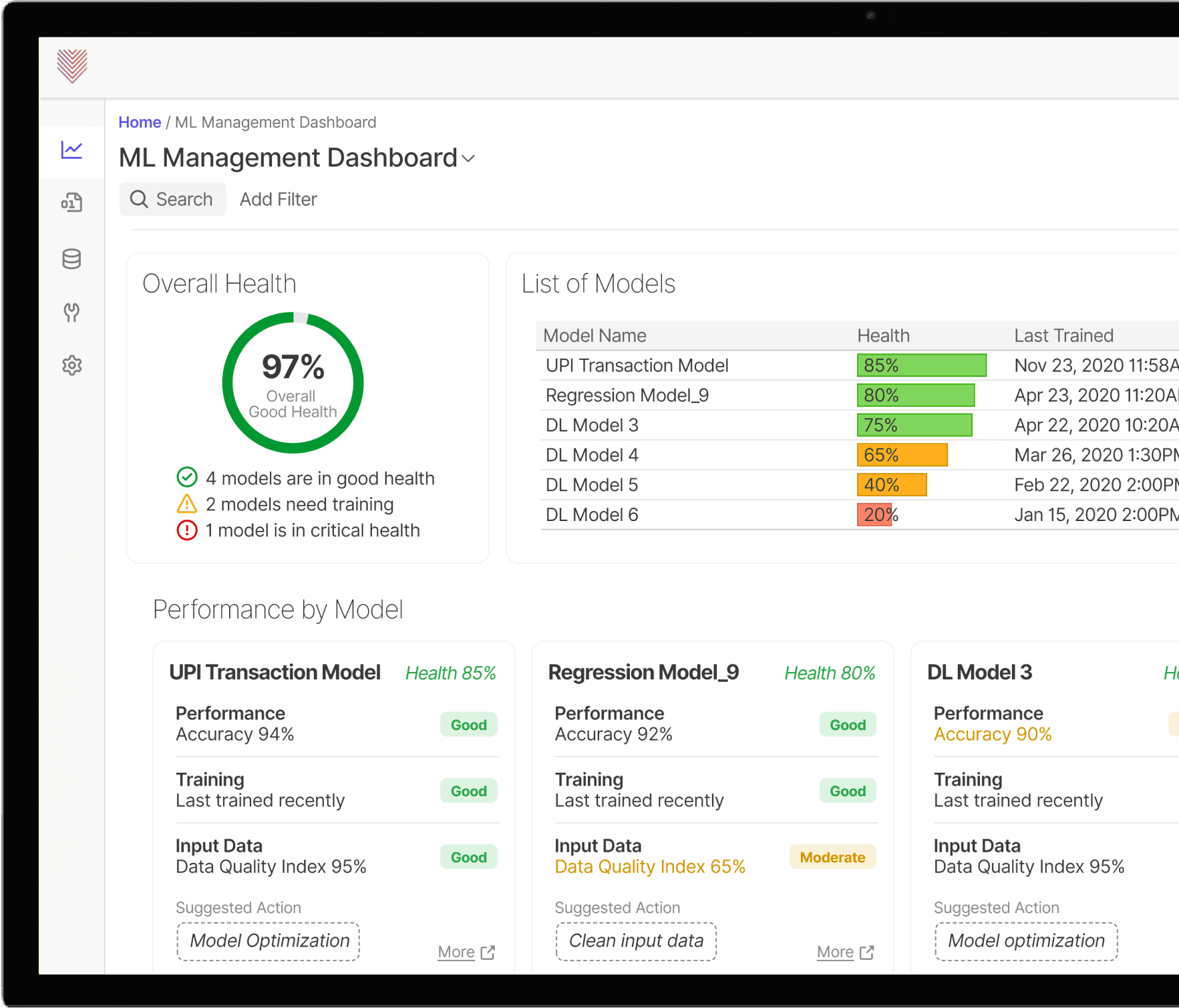Click the 40% health bar for DL Model 5

point(892,485)
